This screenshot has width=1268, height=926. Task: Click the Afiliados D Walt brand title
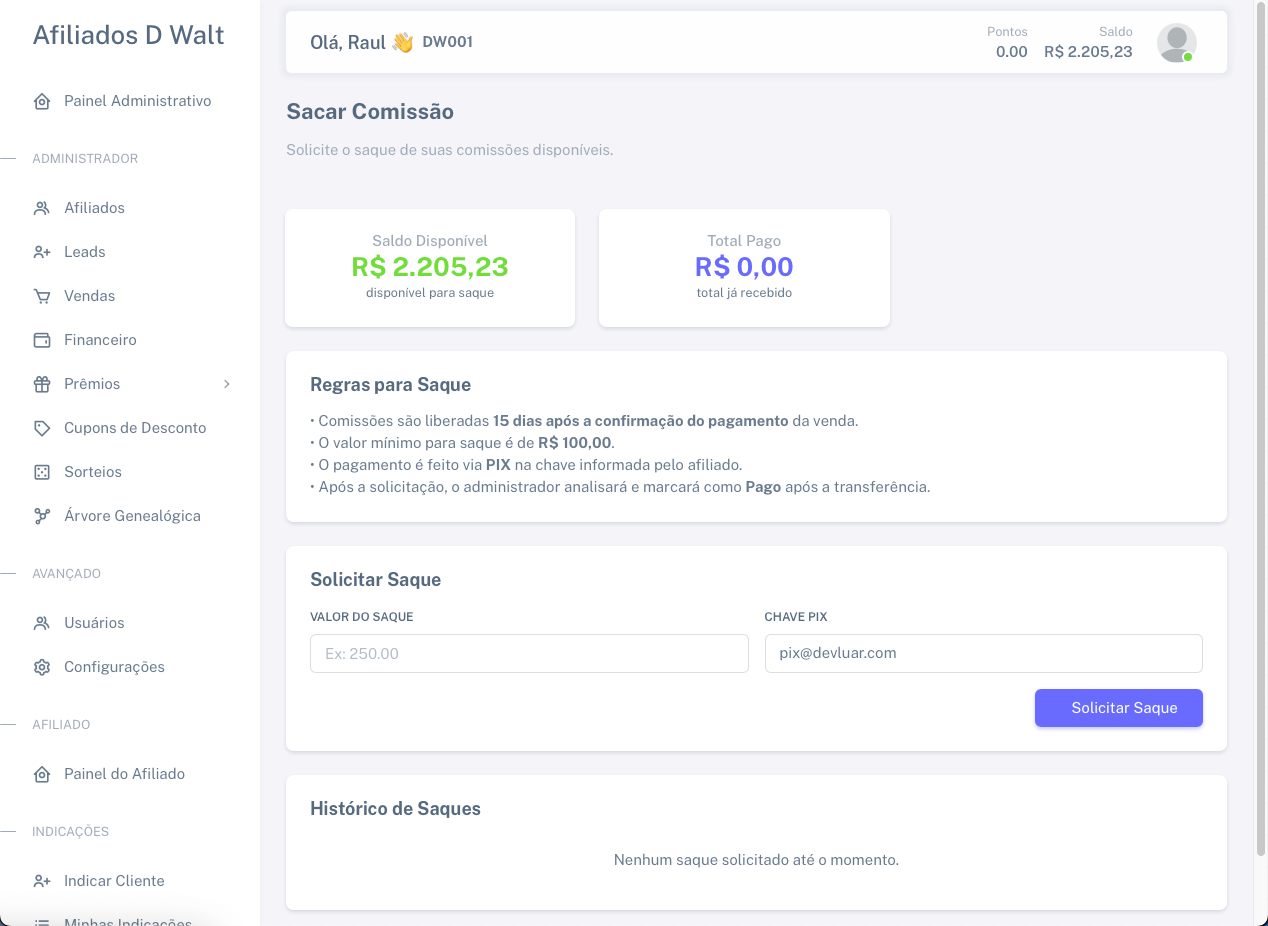[x=128, y=35]
